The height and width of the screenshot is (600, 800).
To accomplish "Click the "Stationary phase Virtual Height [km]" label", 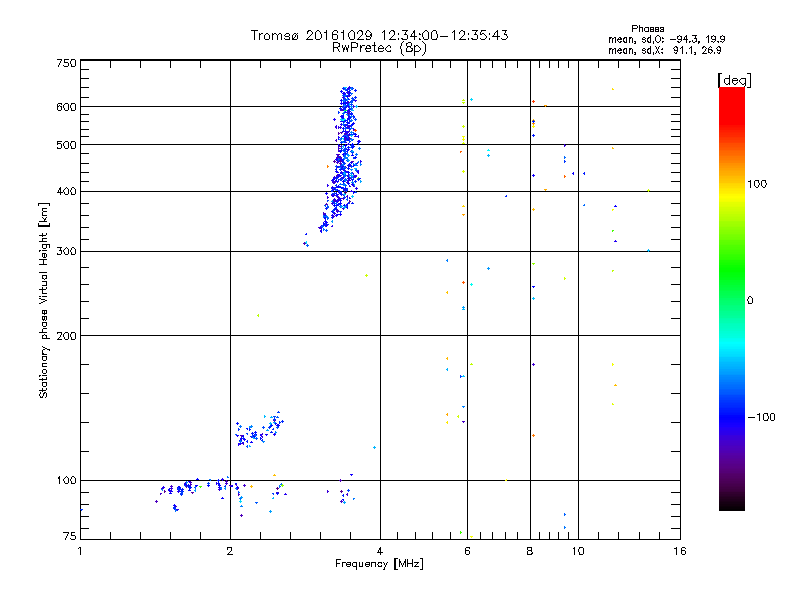I will click(x=44, y=300).
